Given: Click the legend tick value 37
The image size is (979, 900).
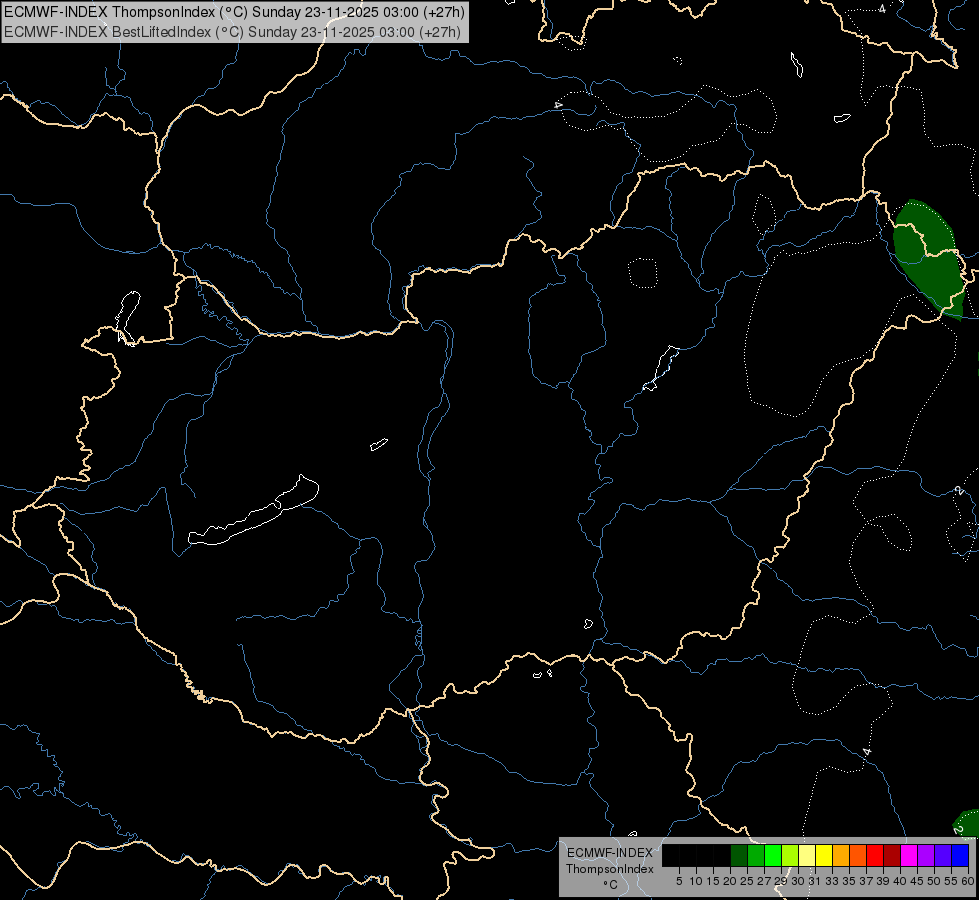Looking at the screenshot, I should 866,881.
